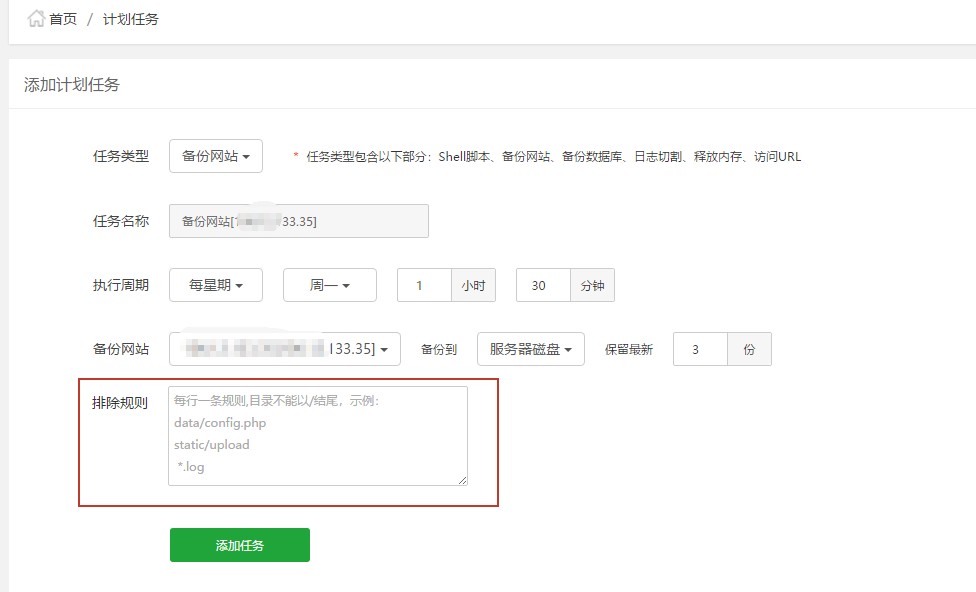Open the 服务器磁盘 backup destination dropdown
This screenshot has height=592, width=976.
[x=530, y=349]
